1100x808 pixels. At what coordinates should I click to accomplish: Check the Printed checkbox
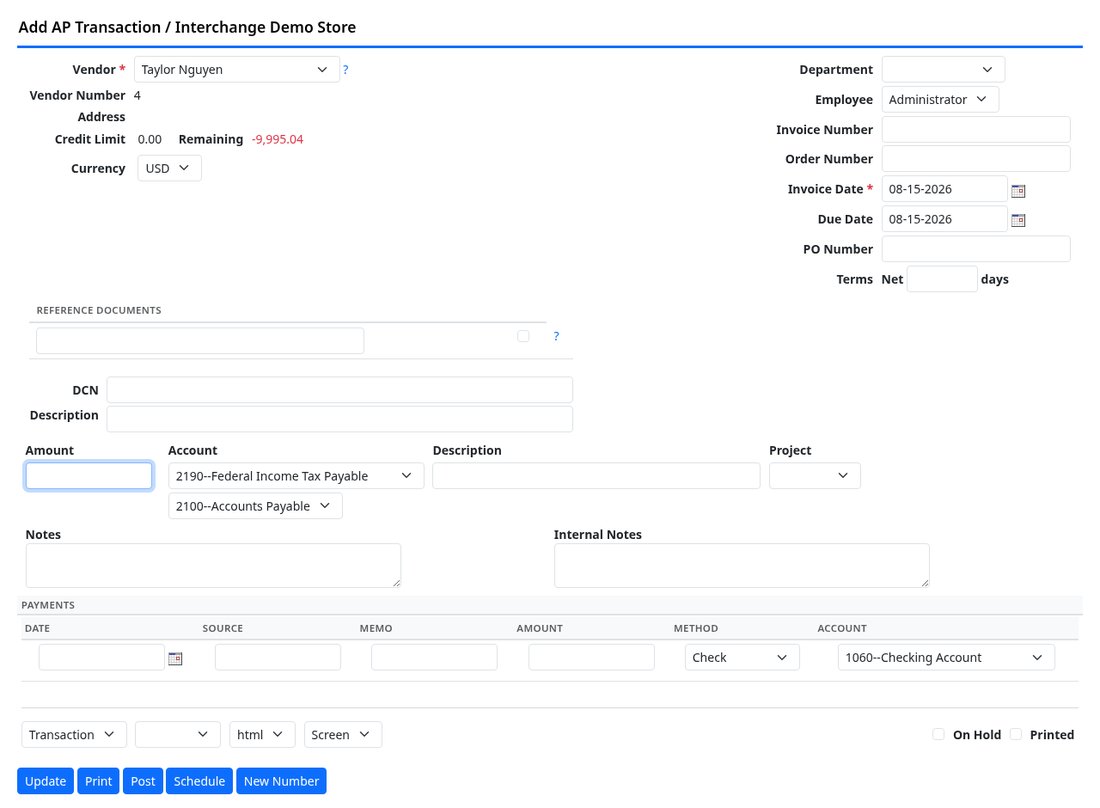pos(1015,734)
